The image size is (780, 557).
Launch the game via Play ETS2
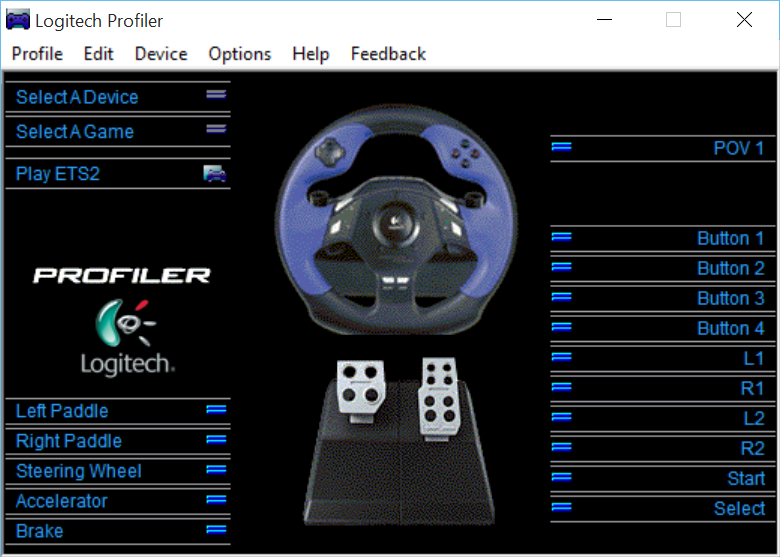click(118, 174)
